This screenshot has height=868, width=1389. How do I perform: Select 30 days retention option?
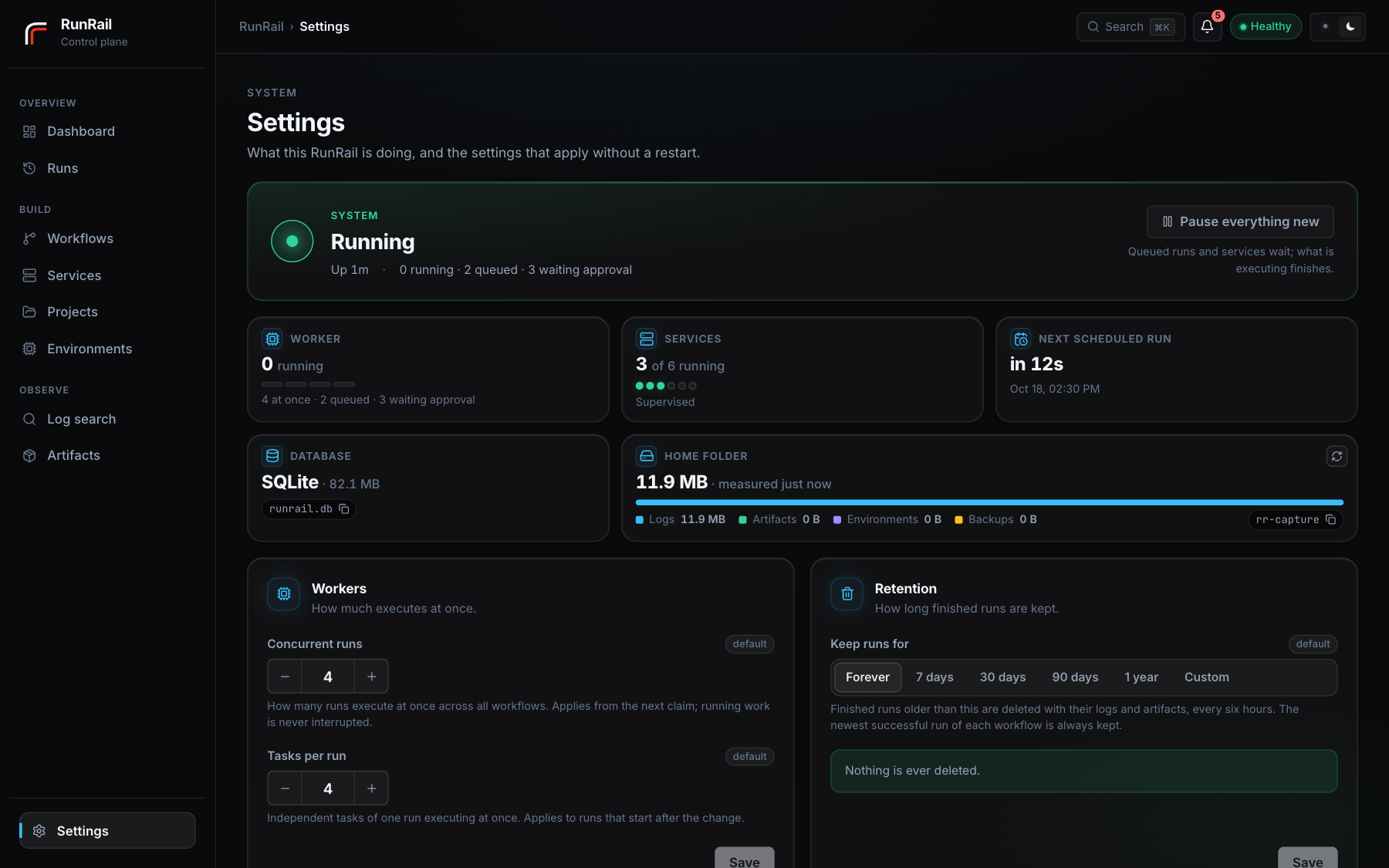(x=1002, y=677)
